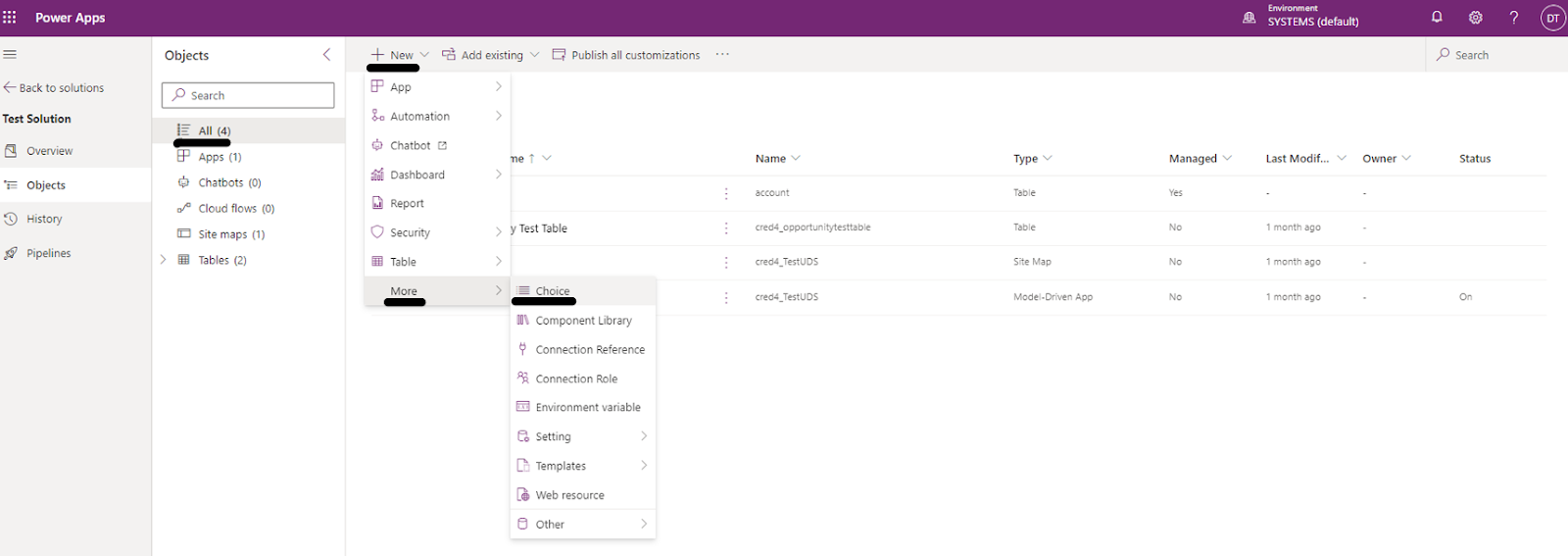Click the Power Apps title
Viewport: 1568px width, 556px height.
(71, 18)
